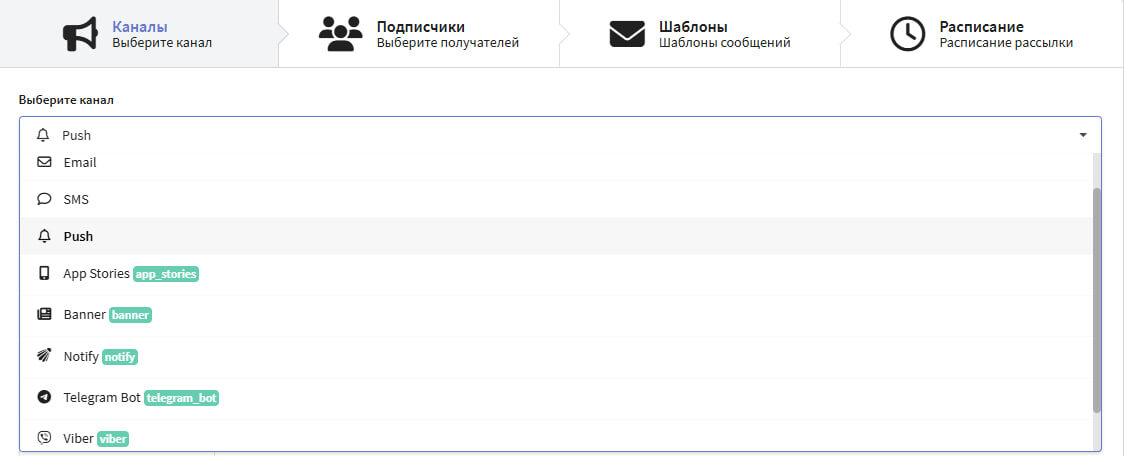Choose Email from the channel list
The height and width of the screenshot is (456, 1124).
click(x=80, y=162)
